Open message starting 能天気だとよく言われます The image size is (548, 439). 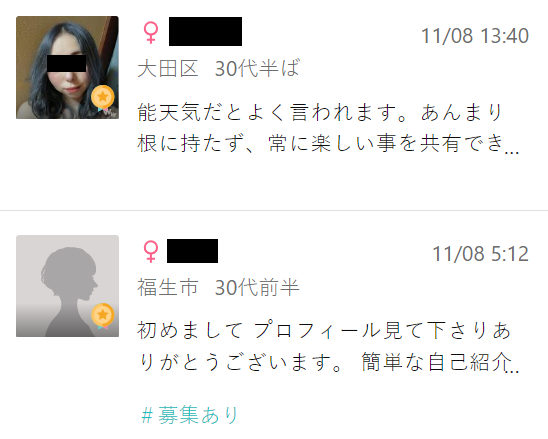[328, 128]
